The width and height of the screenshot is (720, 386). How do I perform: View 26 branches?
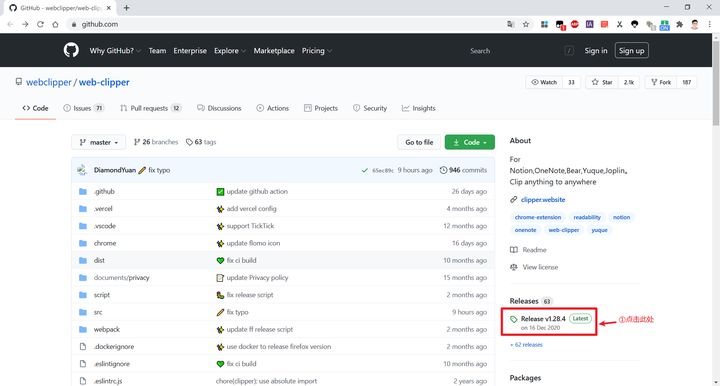[156, 142]
